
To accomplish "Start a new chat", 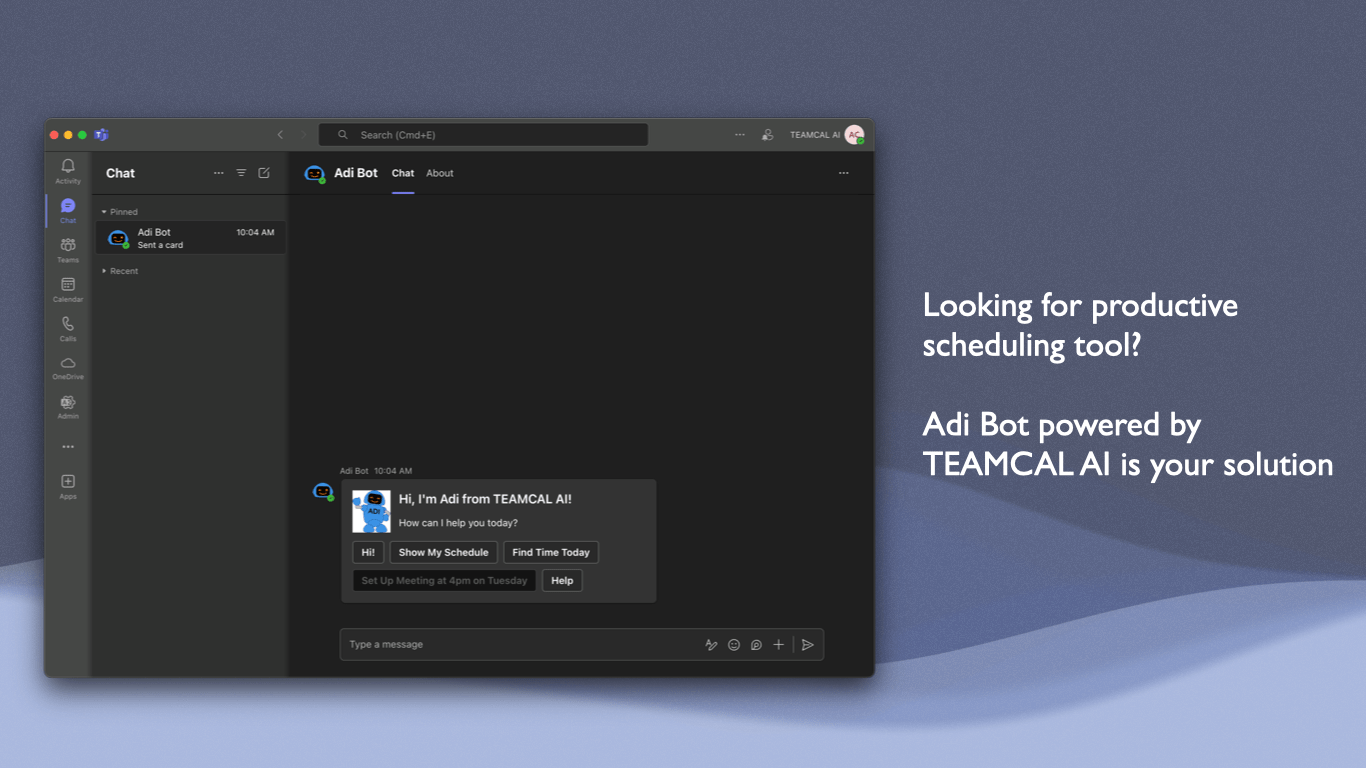I will [x=264, y=173].
